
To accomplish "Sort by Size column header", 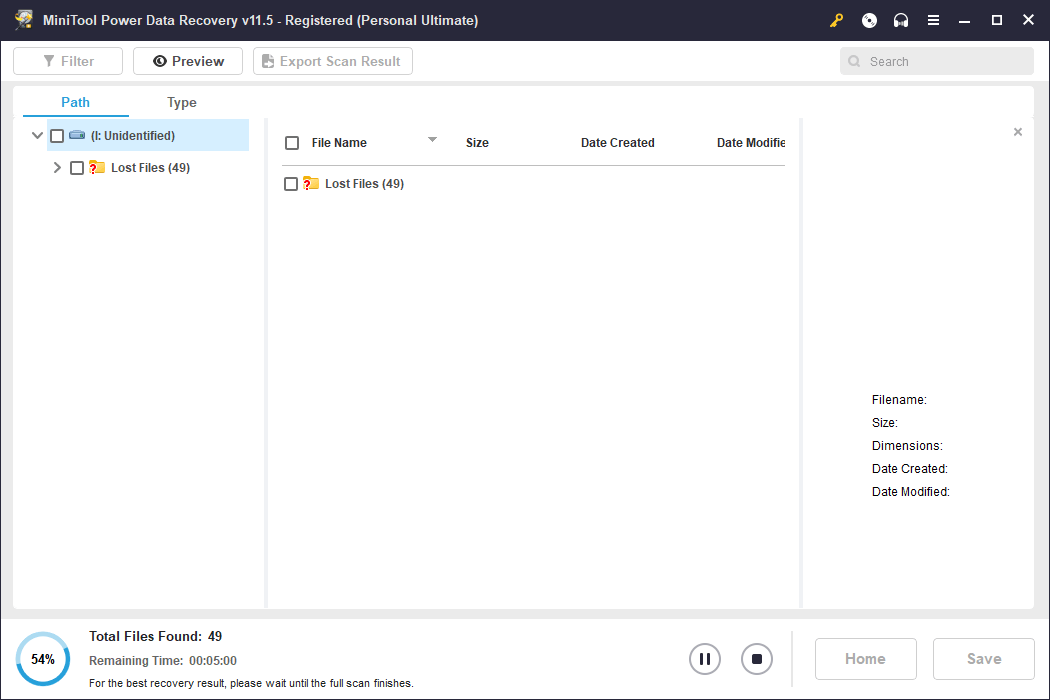I will (477, 143).
